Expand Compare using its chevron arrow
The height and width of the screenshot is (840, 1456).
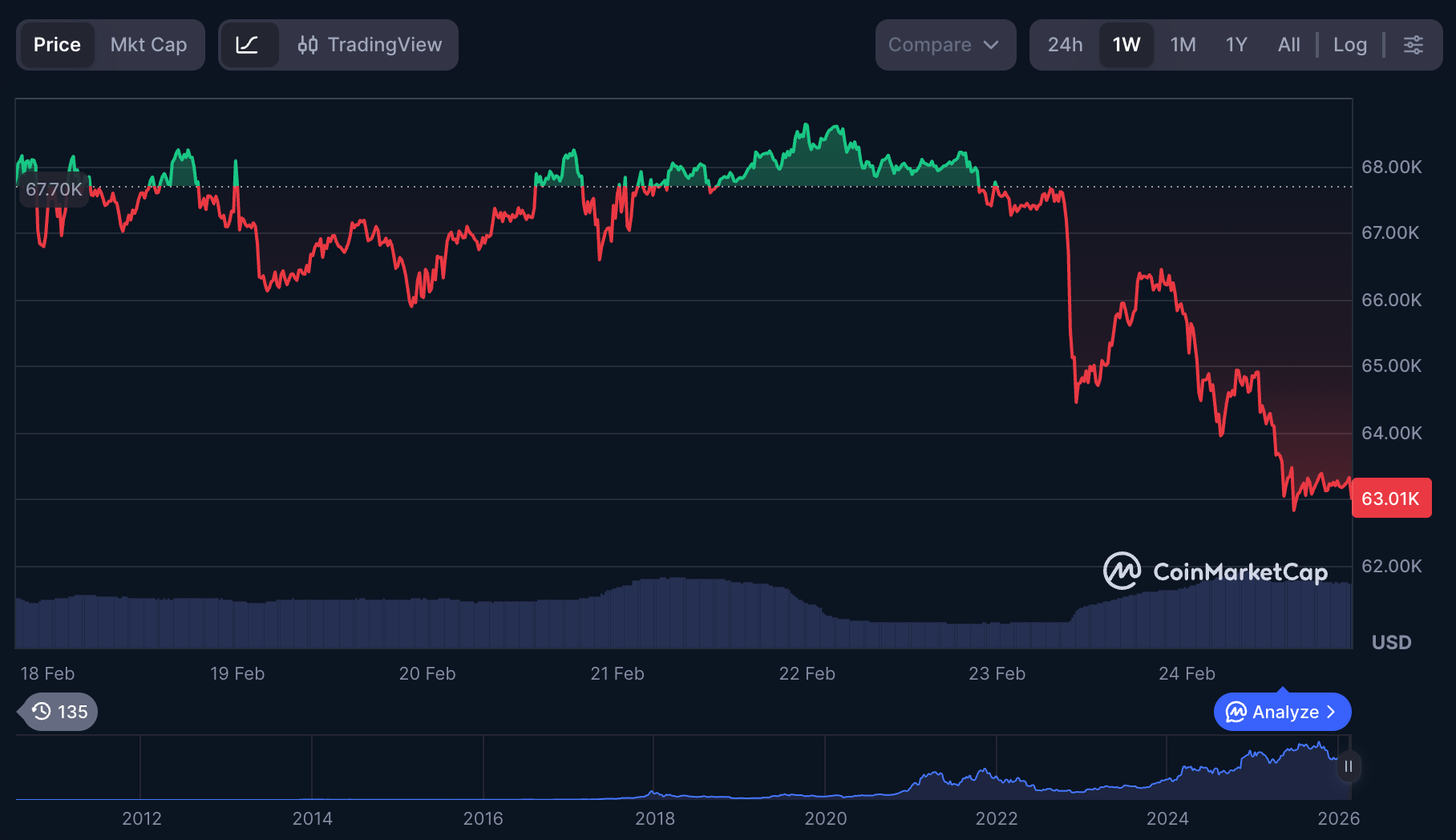tap(991, 45)
